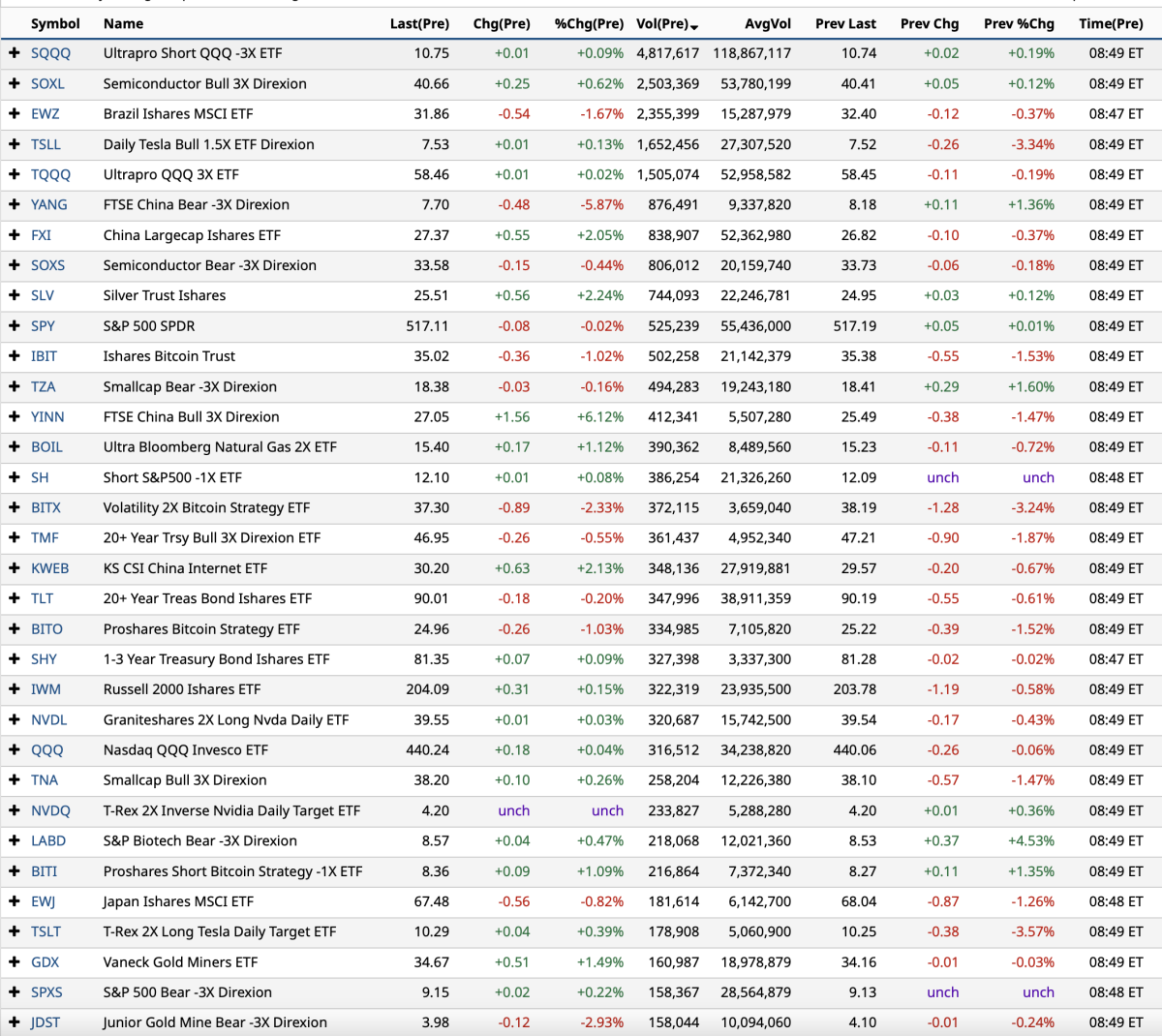The width and height of the screenshot is (1162, 1036).
Task: Click the plus icon beside TLT
Action: [x=14, y=598]
